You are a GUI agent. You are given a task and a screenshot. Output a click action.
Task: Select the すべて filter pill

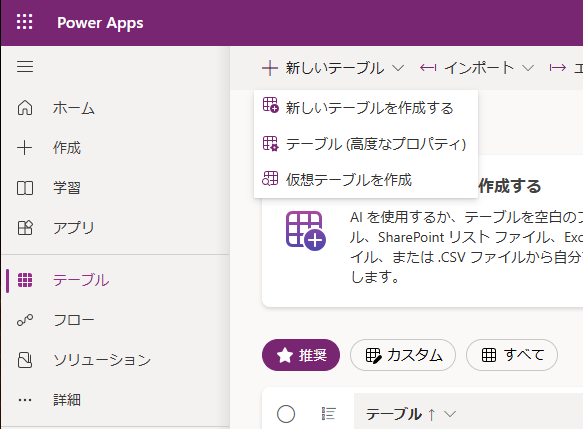(x=512, y=355)
